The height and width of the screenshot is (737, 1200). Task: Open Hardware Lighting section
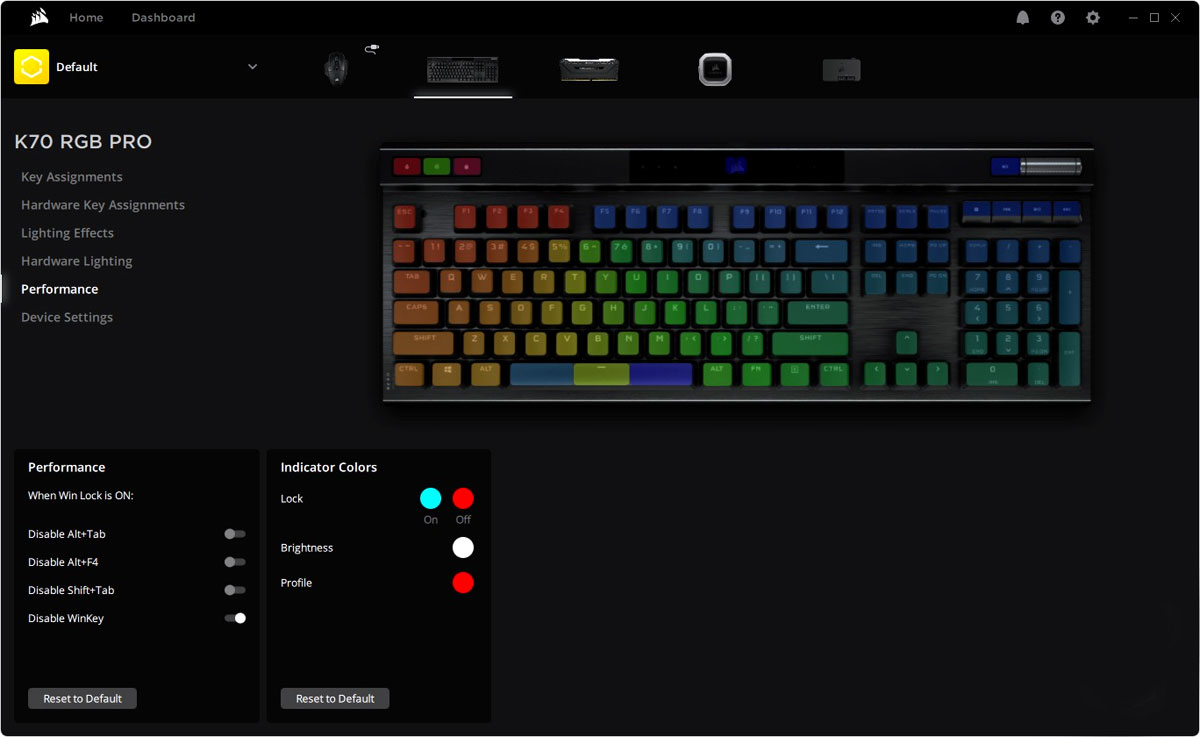(77, 261)
